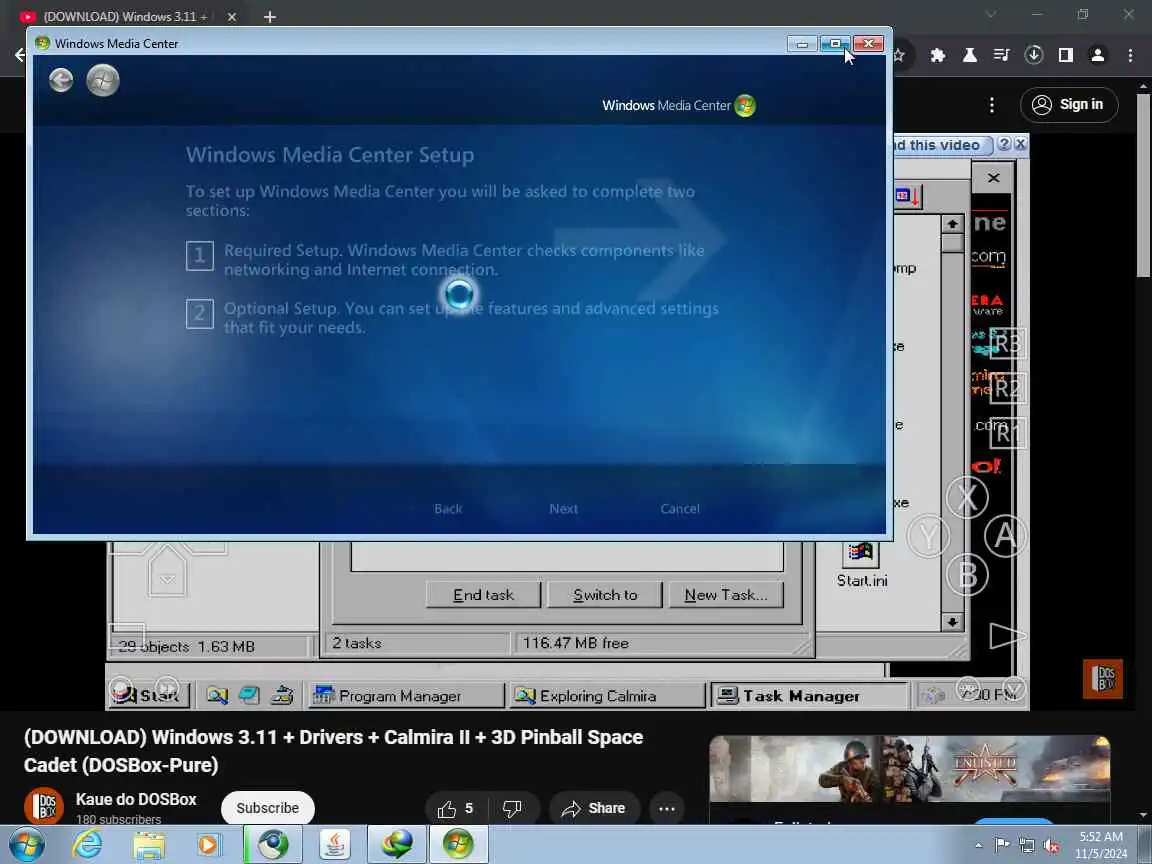
Task: Select the Windows Media Center logo orb
Action: 745,105
